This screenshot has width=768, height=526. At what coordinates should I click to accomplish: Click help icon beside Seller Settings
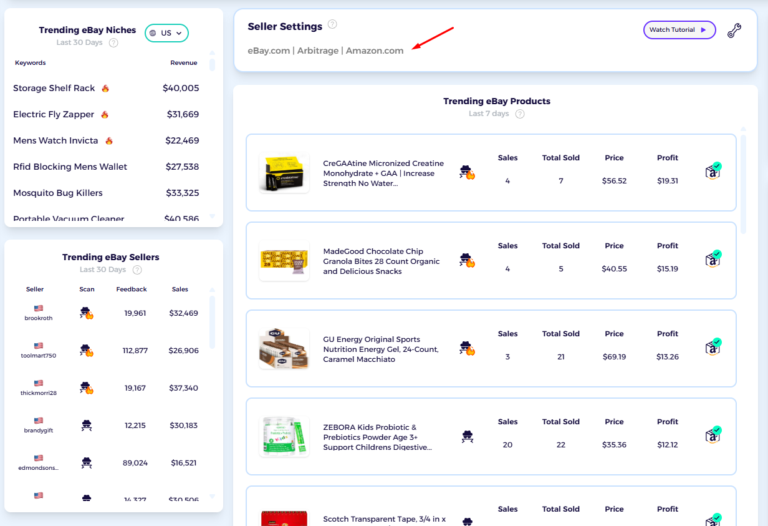332,24
